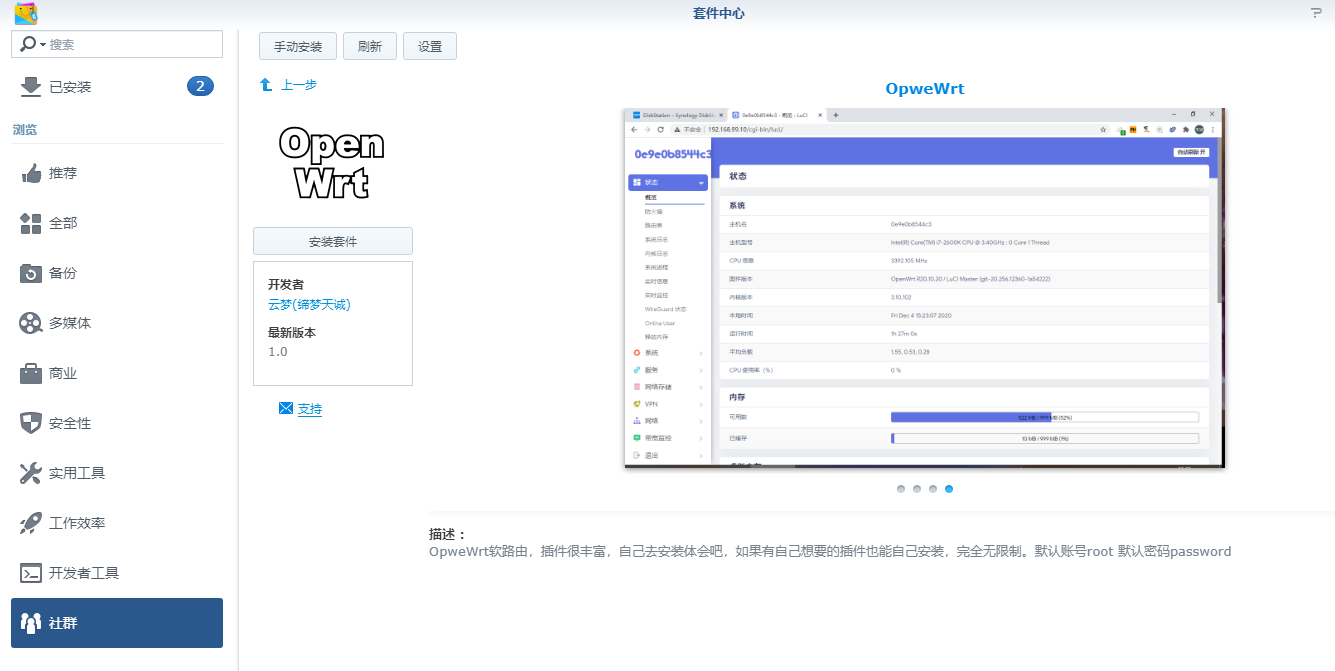Image resolution: width=1335 pixels, height=671 pixels.
Task: Select the 已安装 (Installed) sidebar icon
Action: (30, 87)
